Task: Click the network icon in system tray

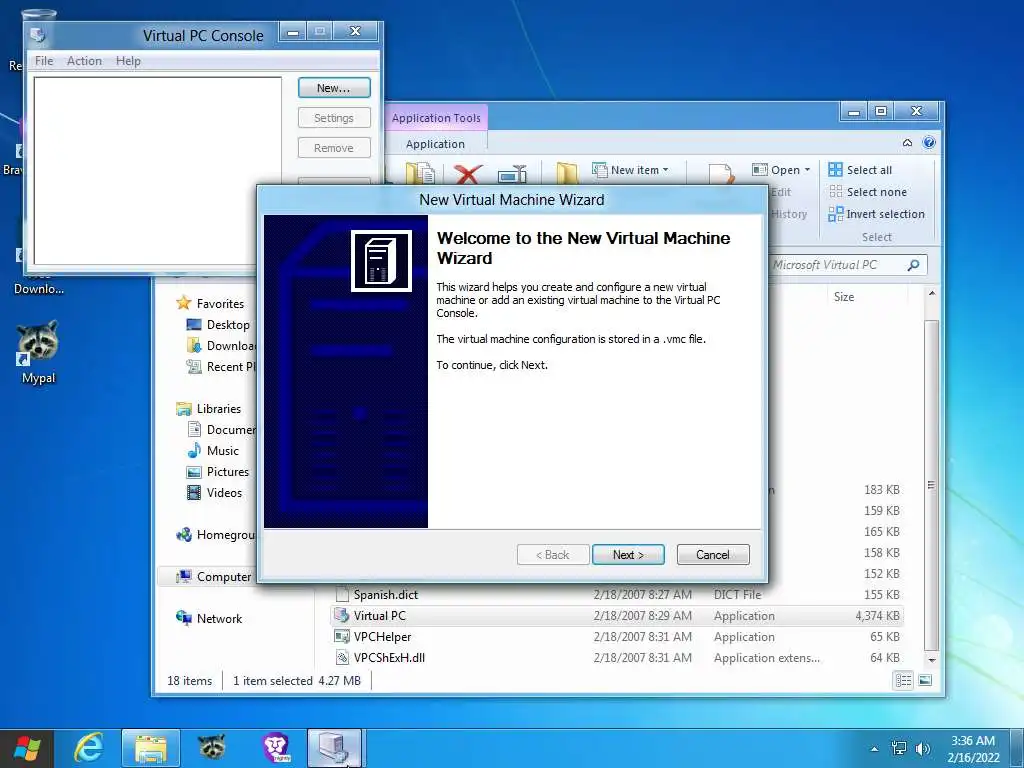Action: point(899,748)
